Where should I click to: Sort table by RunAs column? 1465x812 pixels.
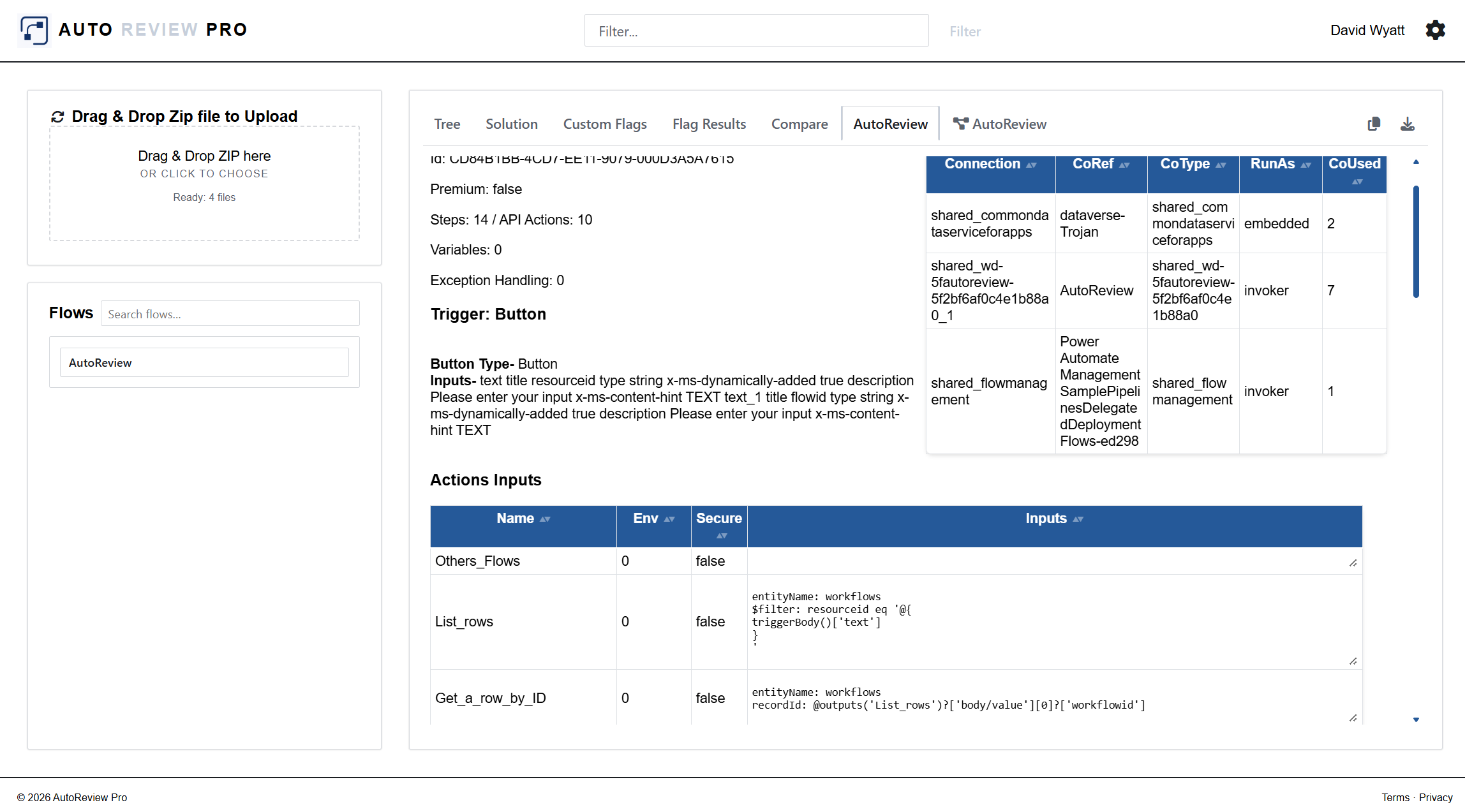[1305, 165]
